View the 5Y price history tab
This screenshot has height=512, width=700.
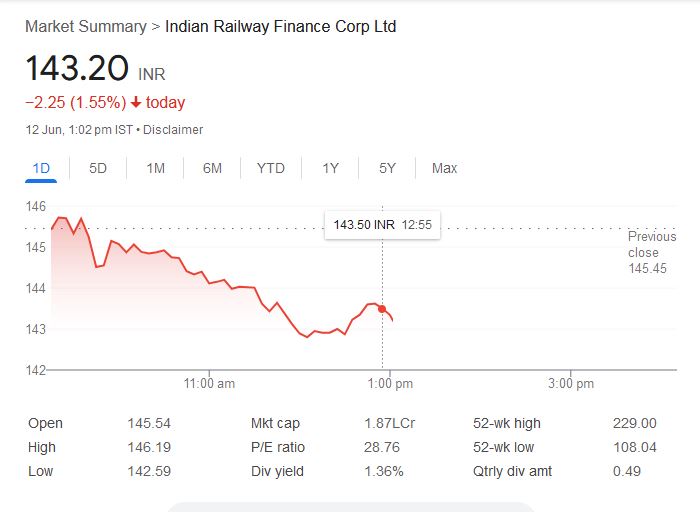point(388,168)
